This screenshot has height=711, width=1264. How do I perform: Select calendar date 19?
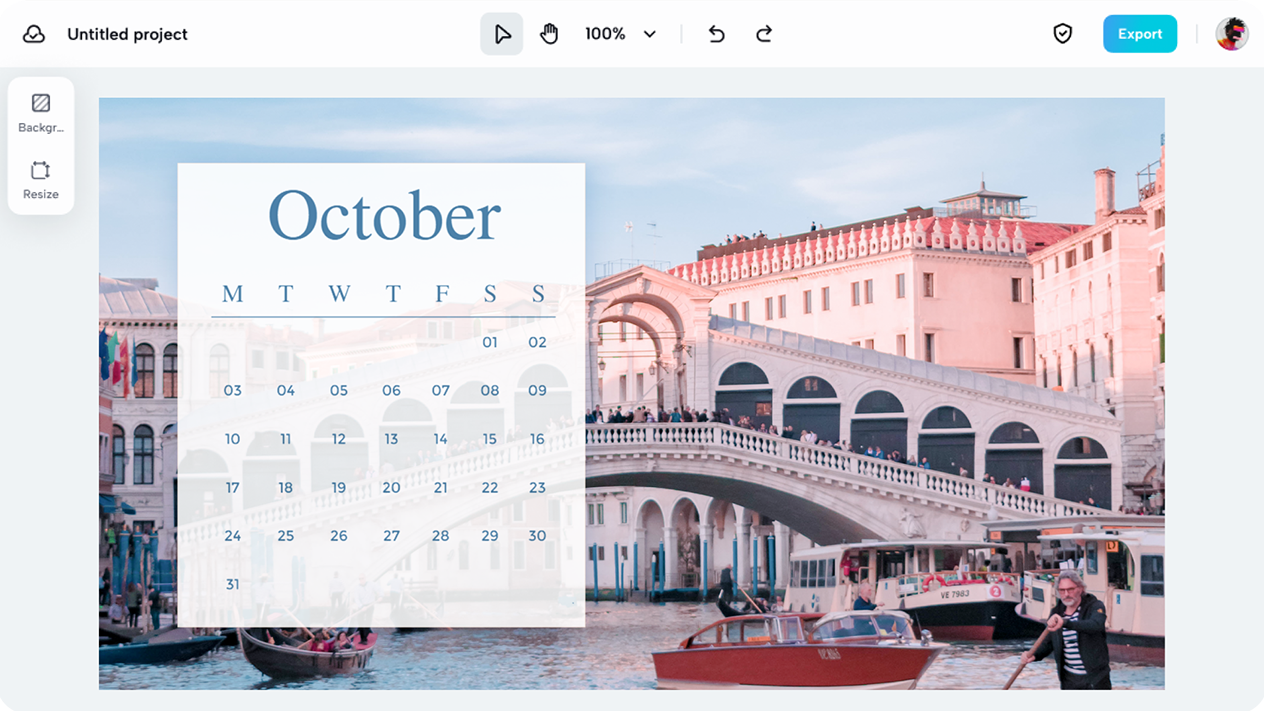coord(339,488)
